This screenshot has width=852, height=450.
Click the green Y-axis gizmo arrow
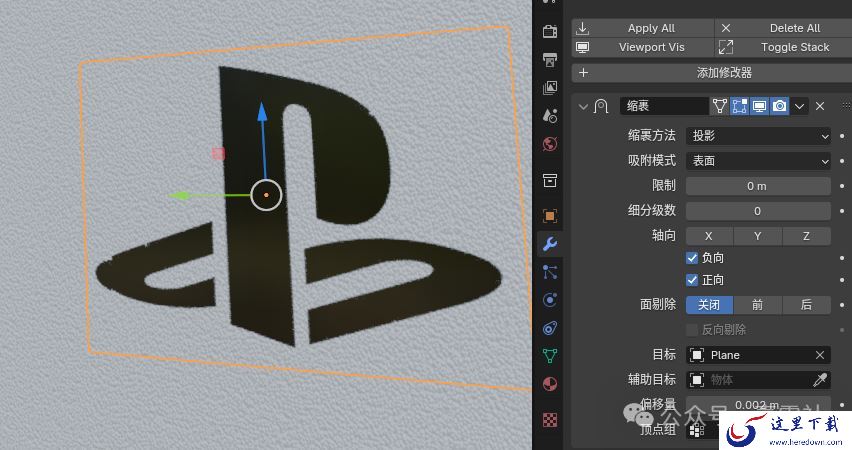179,196
